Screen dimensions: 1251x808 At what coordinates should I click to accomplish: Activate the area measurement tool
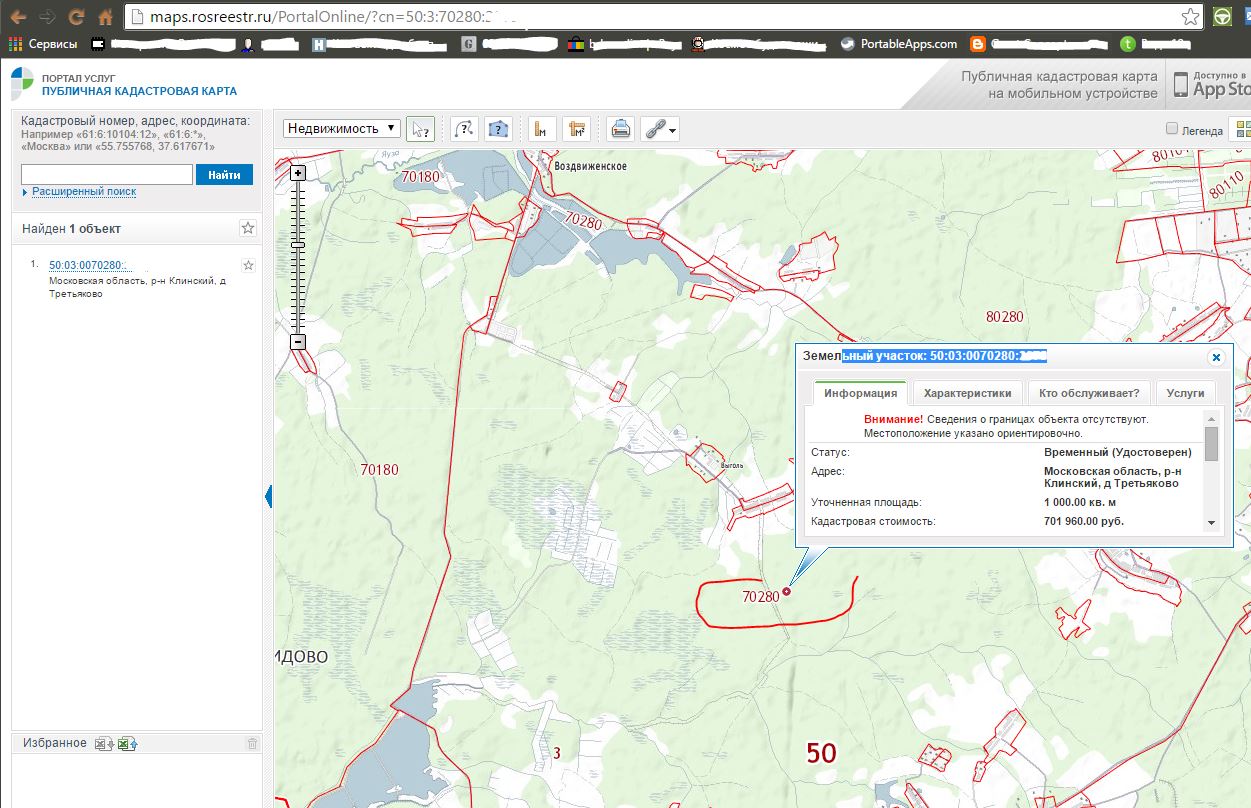click(576, 129)
